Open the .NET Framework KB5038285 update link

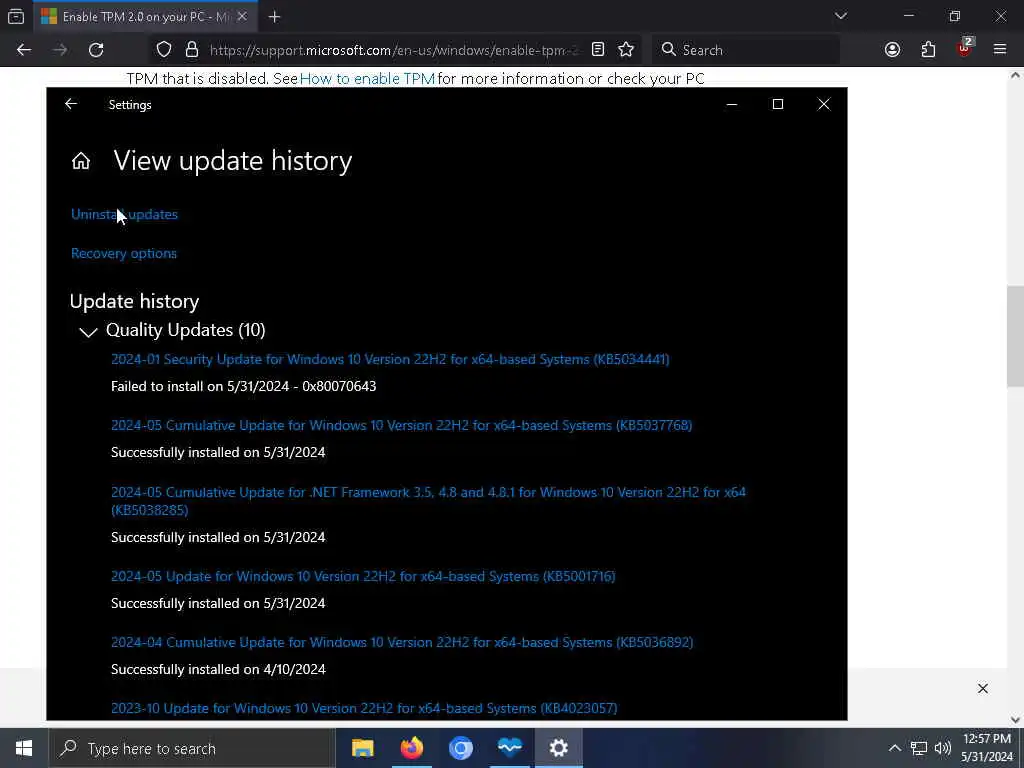(x=428, y=501)
